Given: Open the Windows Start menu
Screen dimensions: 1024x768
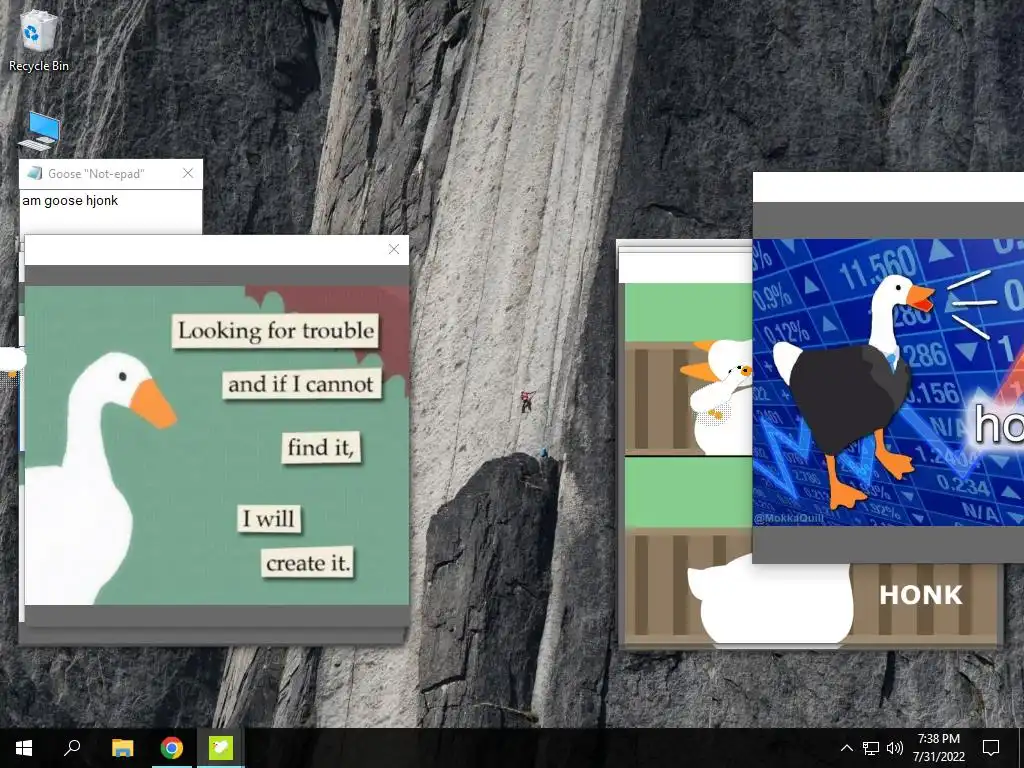Looking at the screenshot, I should click(24, 748).
